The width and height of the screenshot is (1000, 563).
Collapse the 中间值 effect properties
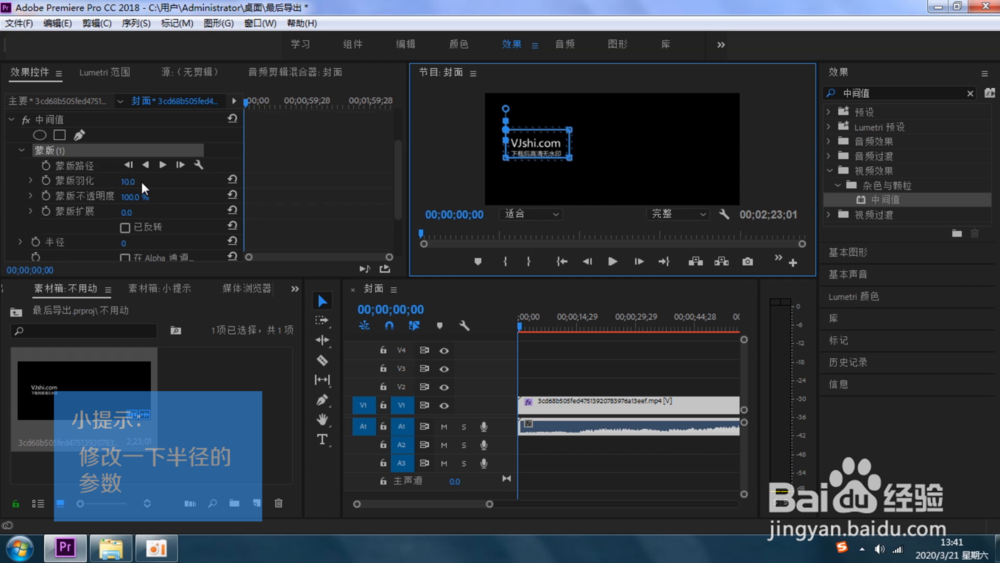click(11, 119)
